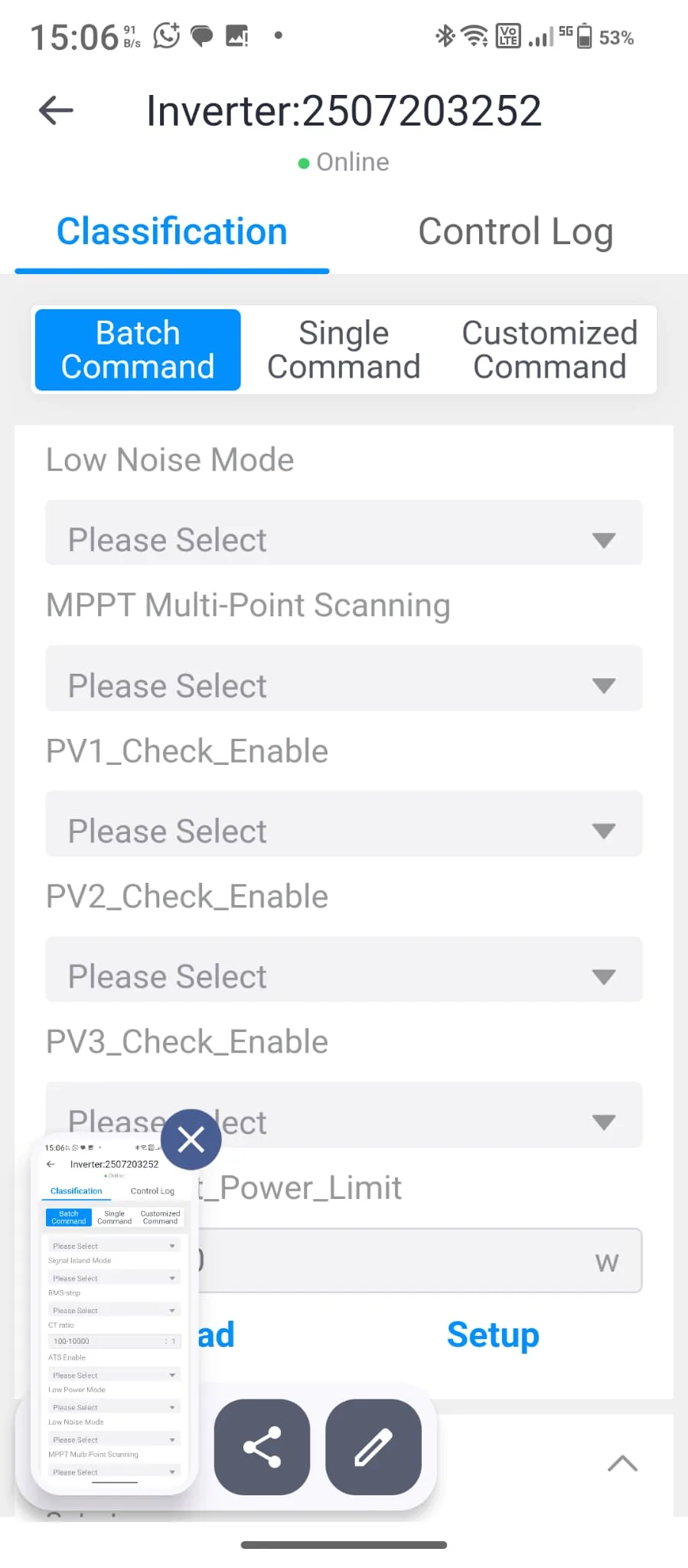Tap the battery status icon
This screenshot has height=1568, width=688.
click(x=584, y=36)
